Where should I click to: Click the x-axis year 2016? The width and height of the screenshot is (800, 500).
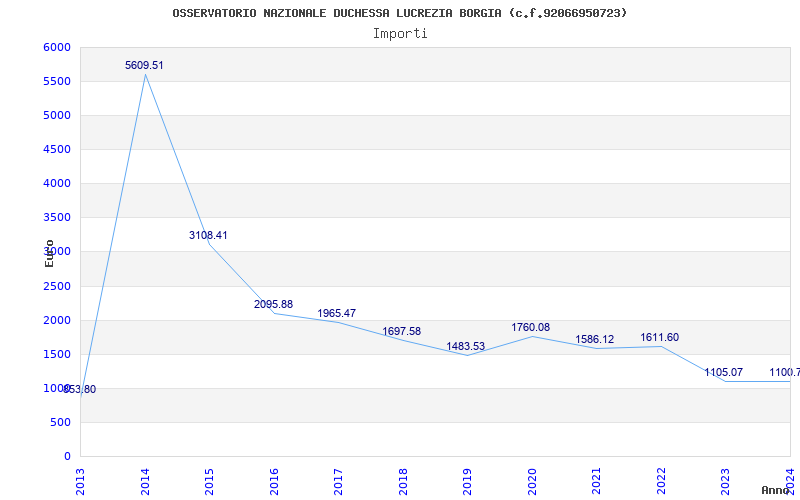(274, 482)
